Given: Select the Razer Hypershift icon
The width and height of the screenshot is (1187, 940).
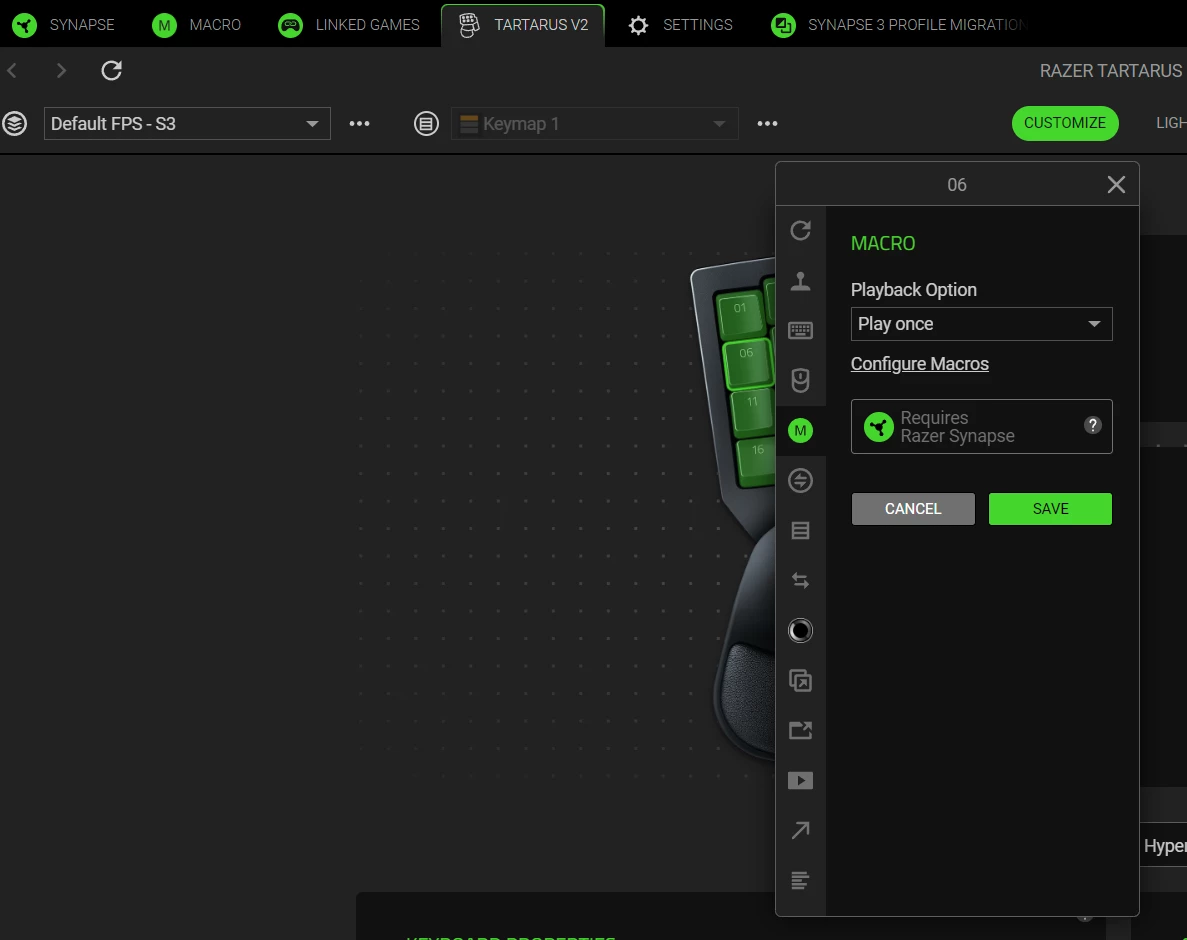Looking at the screenshot, I should (800, 680).
